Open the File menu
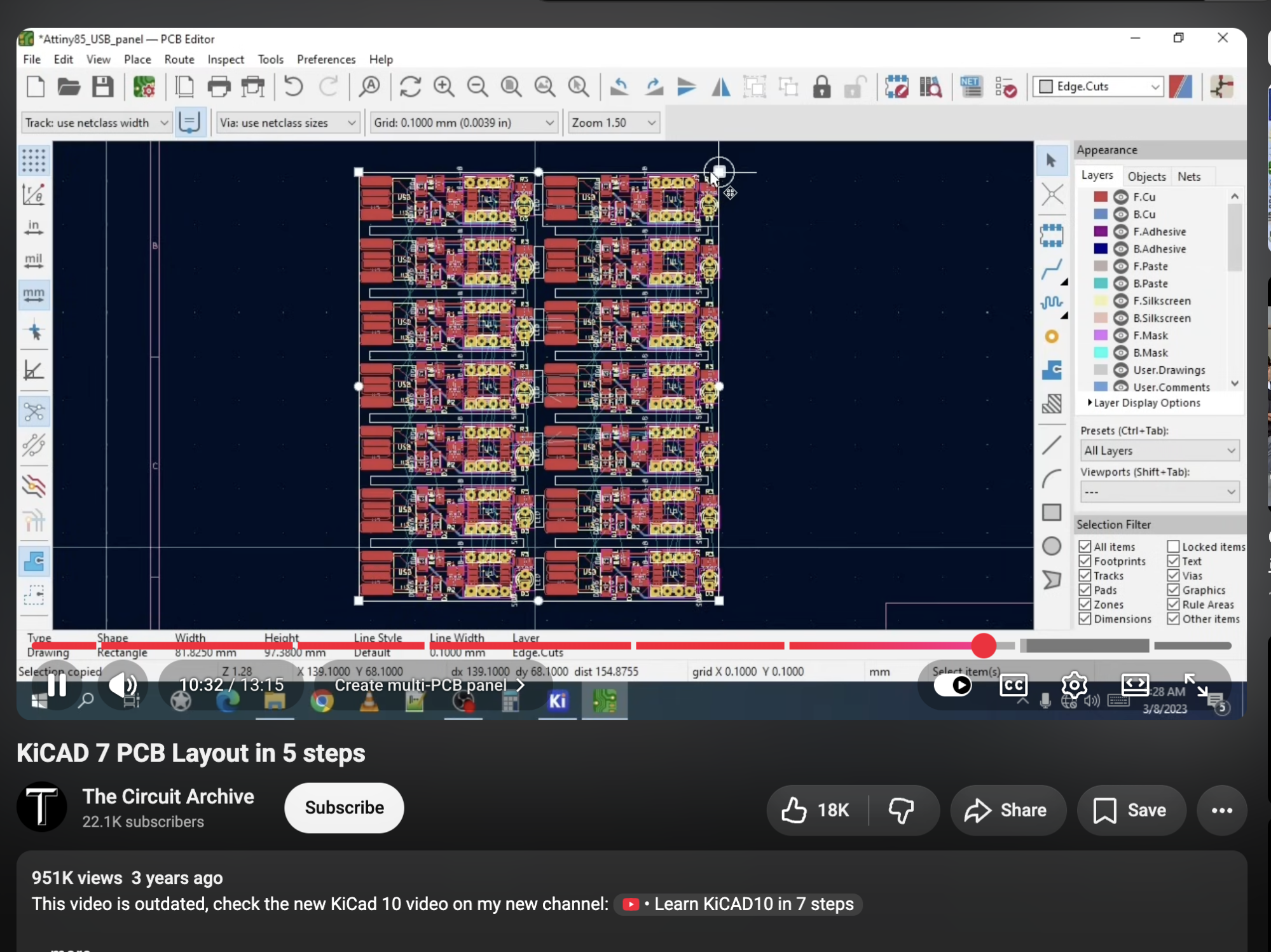The height and width of the screenshot is (952, 1271). tap(32, 59)
